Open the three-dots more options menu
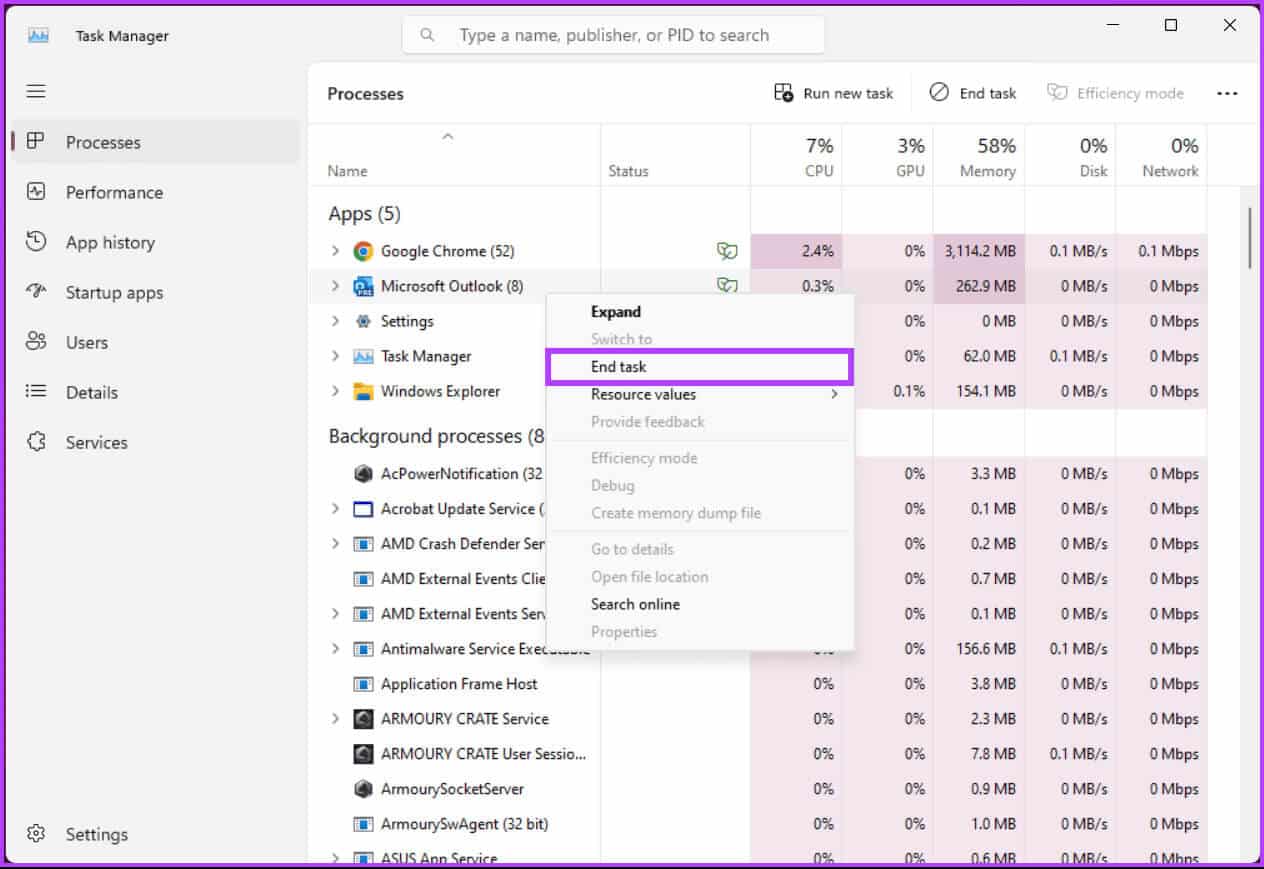The image size is (1264, 869). point(1227,93)
